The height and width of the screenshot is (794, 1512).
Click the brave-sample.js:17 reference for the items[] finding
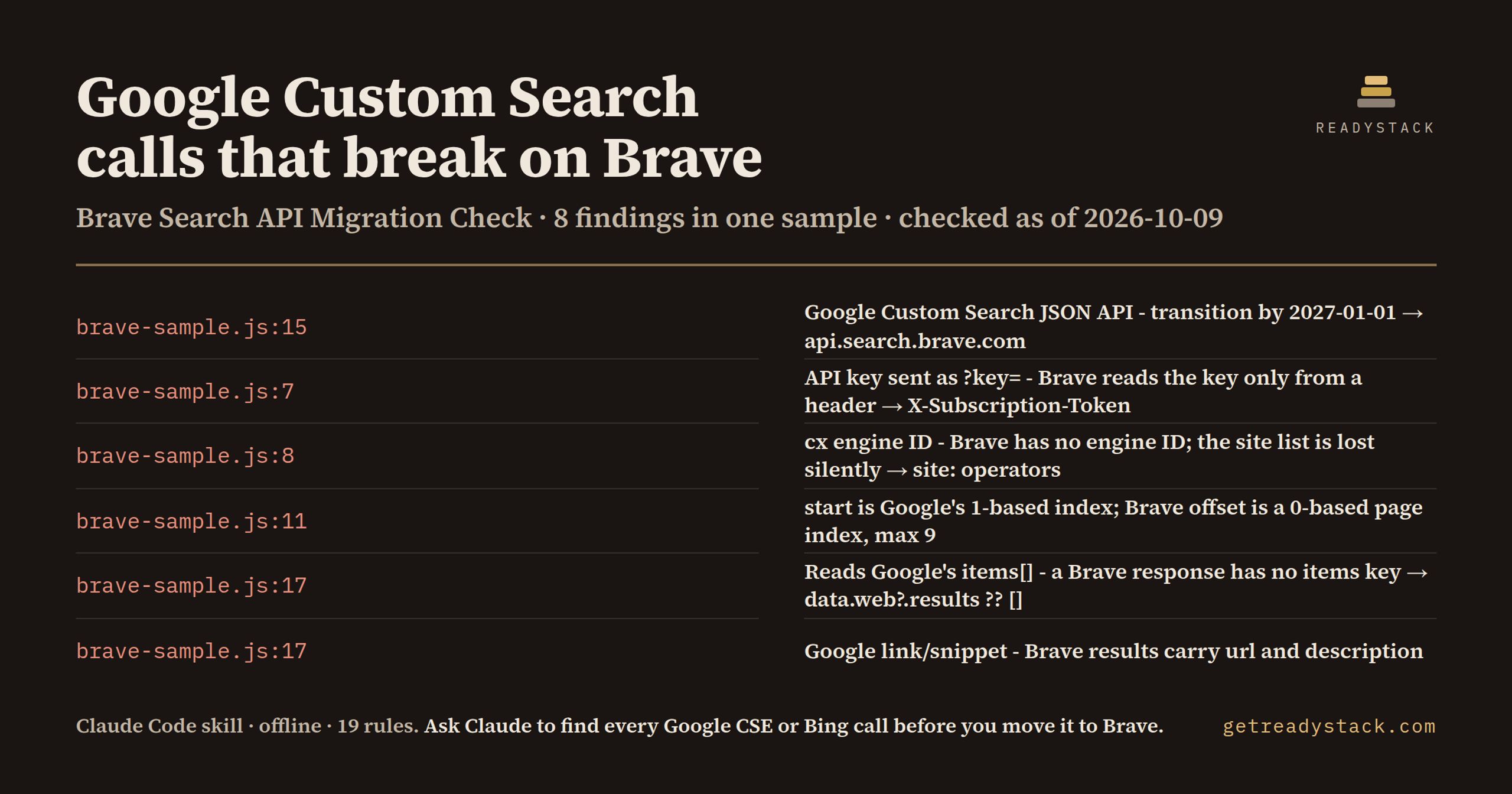(191, 586)
